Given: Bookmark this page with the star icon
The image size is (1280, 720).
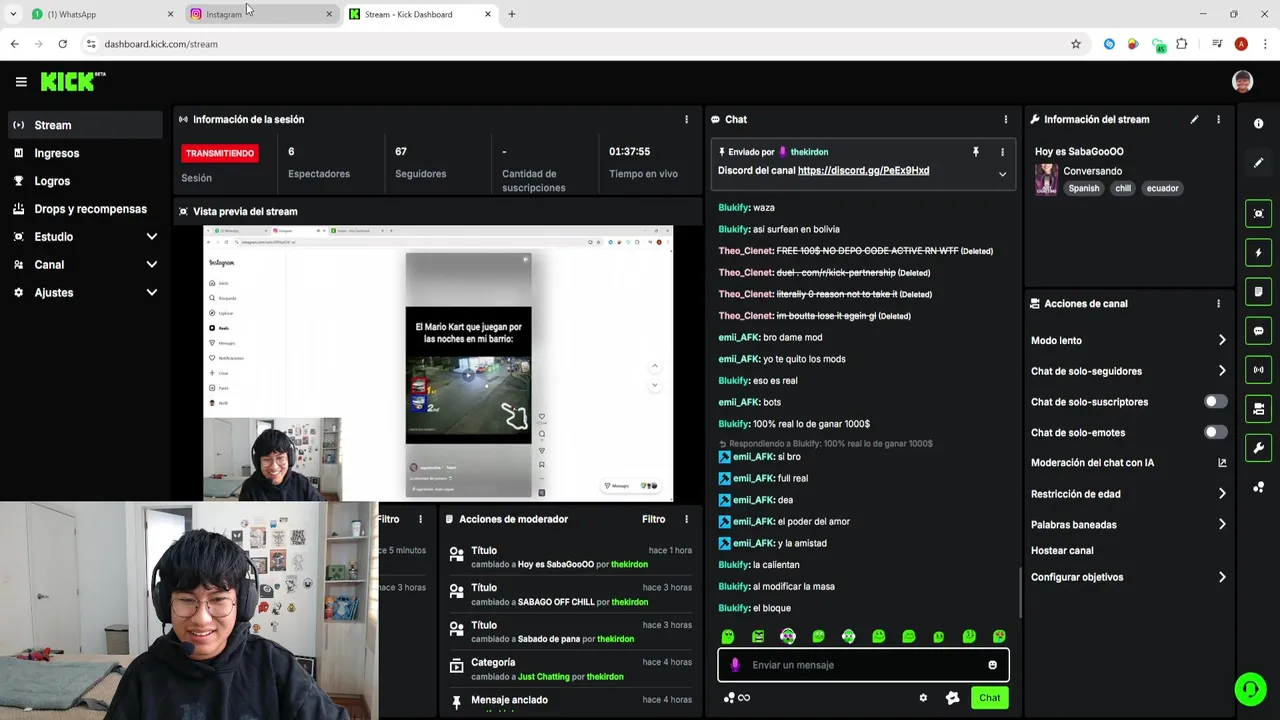Looking at the screenshot, I should click(1076, 44).
